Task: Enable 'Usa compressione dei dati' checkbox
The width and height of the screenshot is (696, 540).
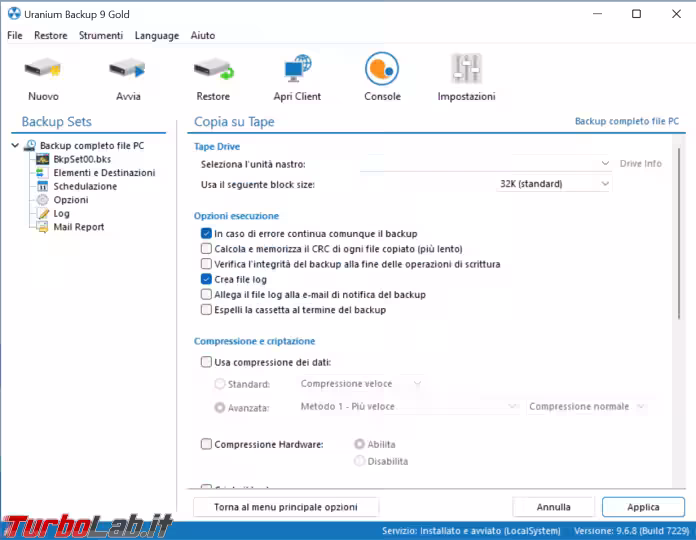Action: [206, 362]
